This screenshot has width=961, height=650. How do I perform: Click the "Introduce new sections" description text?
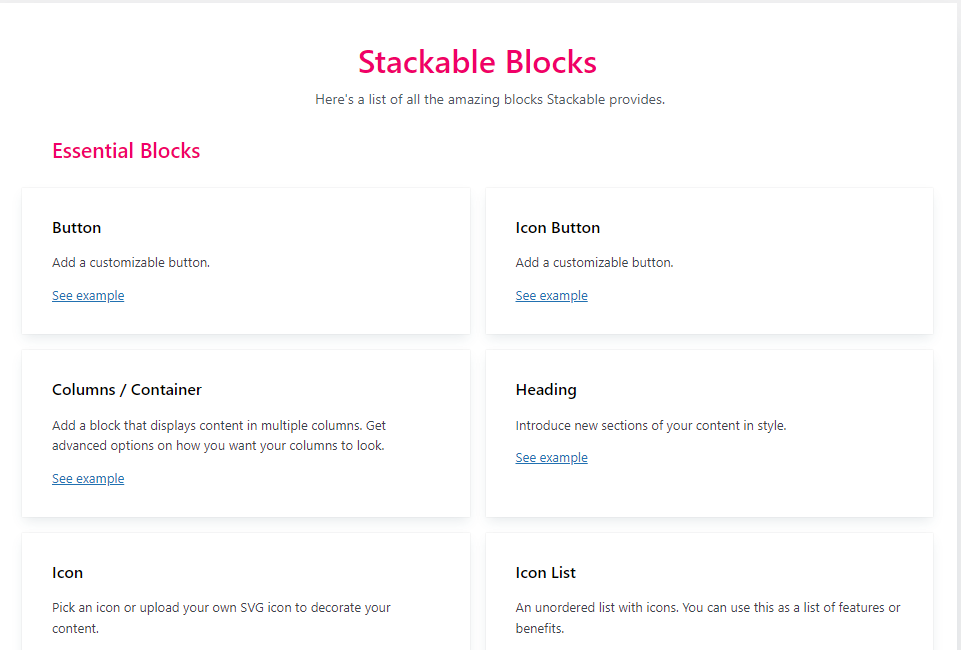point(651,426)
